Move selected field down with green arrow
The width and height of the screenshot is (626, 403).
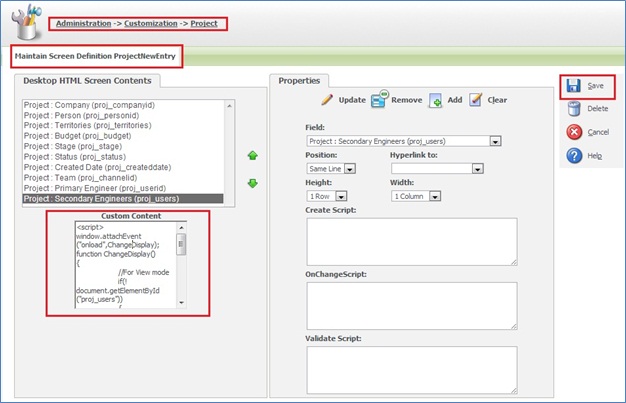click(x=252, y=183)
